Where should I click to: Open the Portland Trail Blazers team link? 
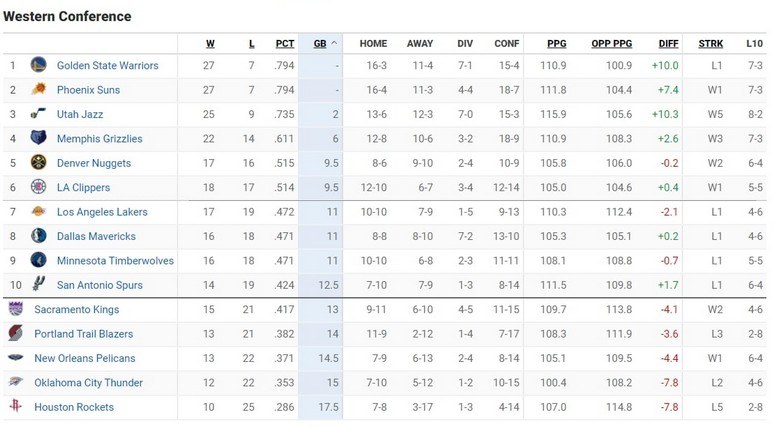(x=84, y=334)
